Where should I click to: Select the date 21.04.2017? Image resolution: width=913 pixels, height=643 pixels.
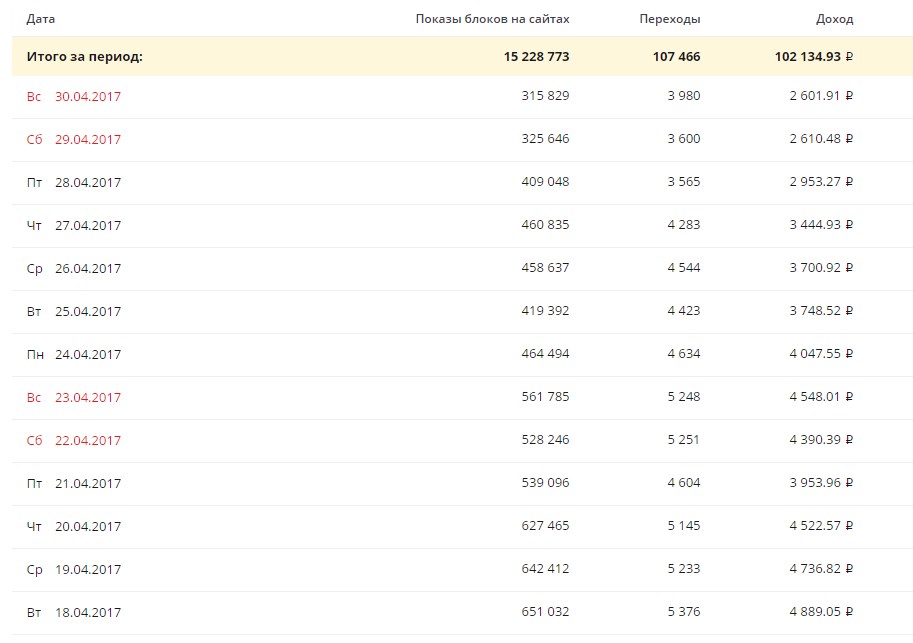(88, 485)
